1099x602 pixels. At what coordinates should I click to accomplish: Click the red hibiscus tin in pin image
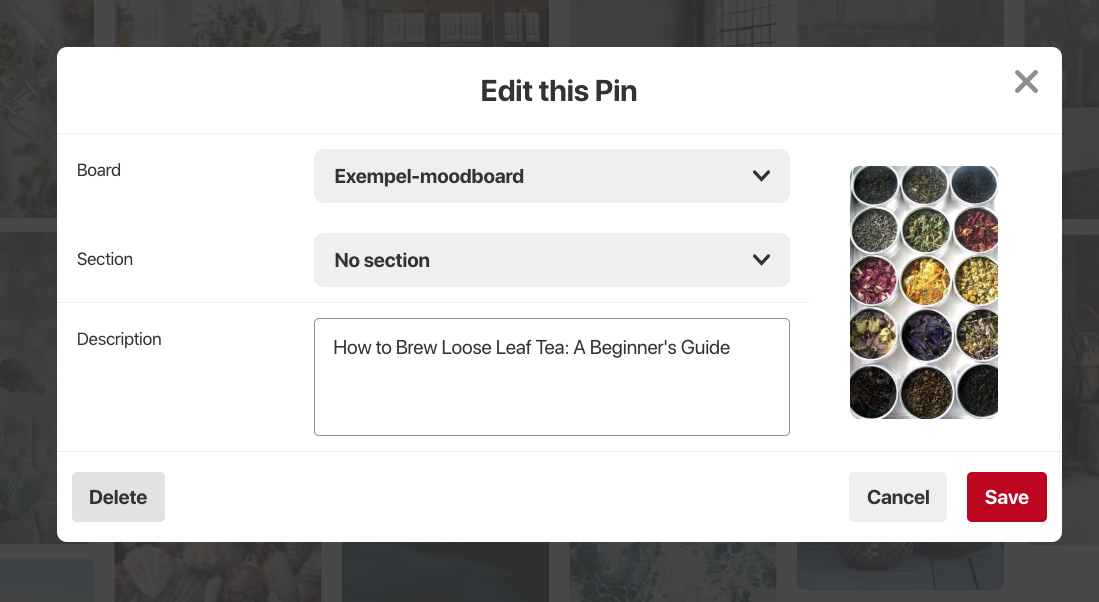pos(976,229)
